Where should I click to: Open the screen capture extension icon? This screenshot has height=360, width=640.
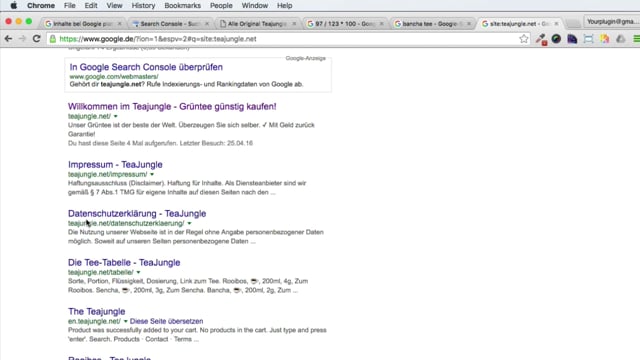tap(588, 39)
